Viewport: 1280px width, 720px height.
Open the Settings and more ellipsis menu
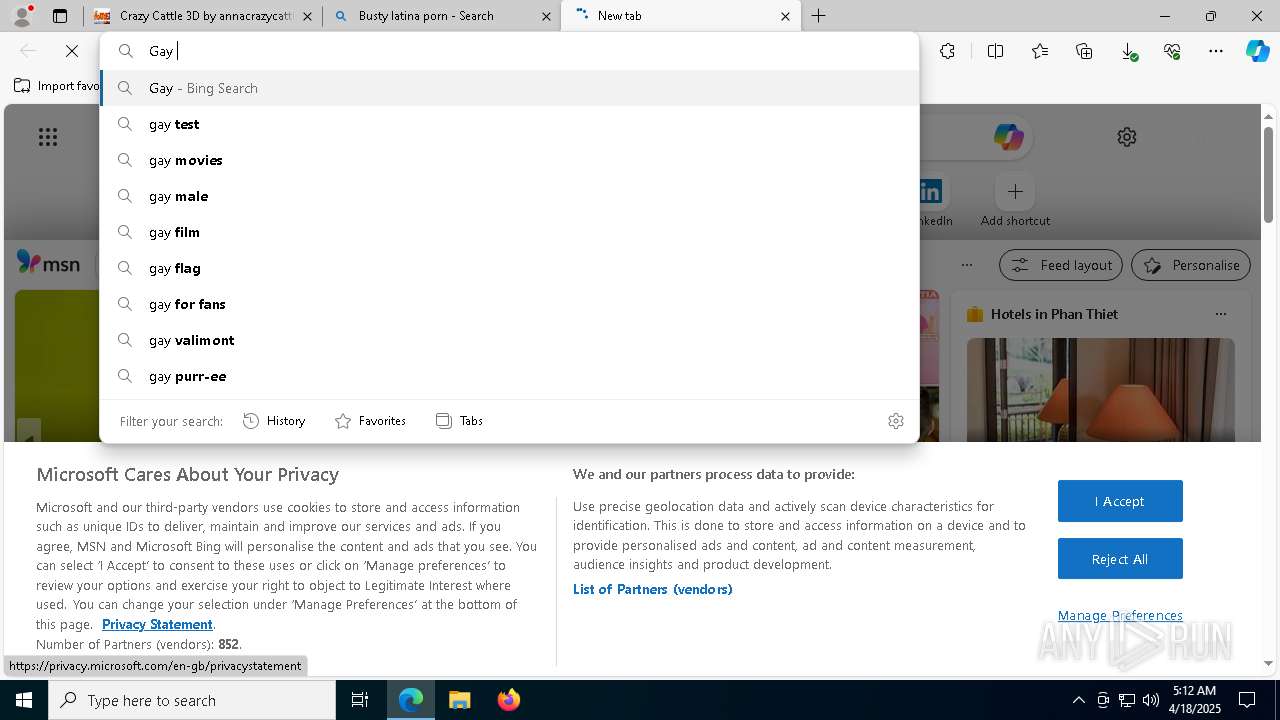pos(1216,51)
